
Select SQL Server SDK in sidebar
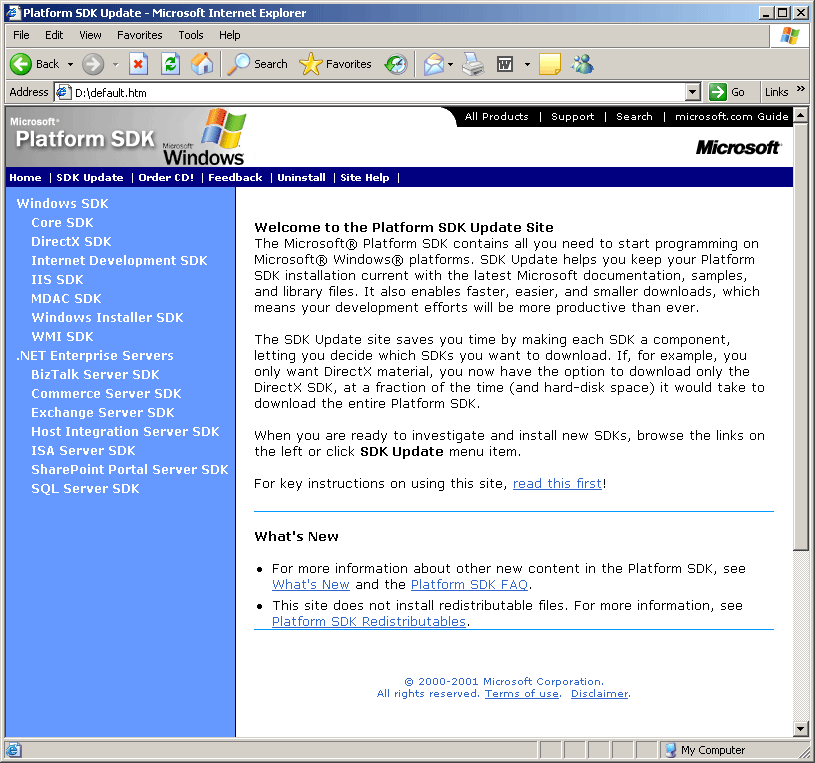click(x=85, y=489)
